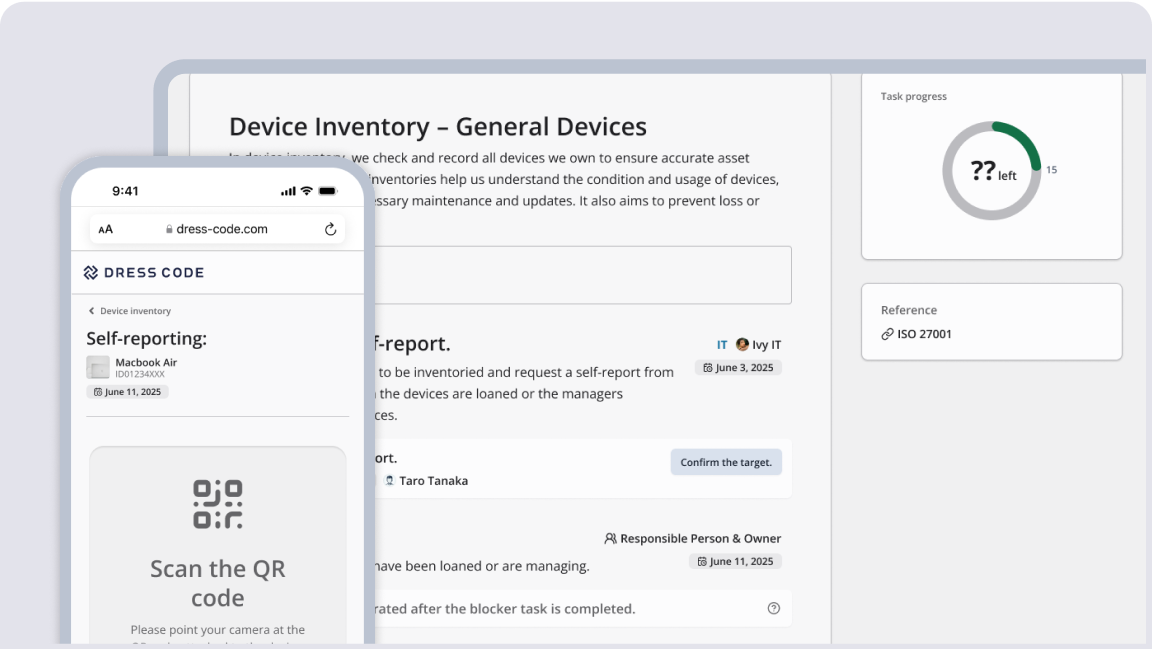Select the DRESS CODE logo icon
The width and height of the screenshot is (1152, 649).
(x=92, y=272)
